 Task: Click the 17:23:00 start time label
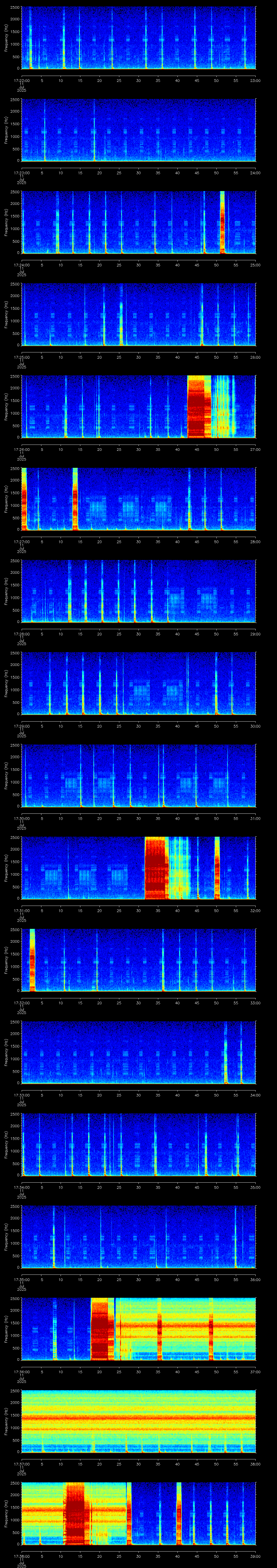(21, 173)
